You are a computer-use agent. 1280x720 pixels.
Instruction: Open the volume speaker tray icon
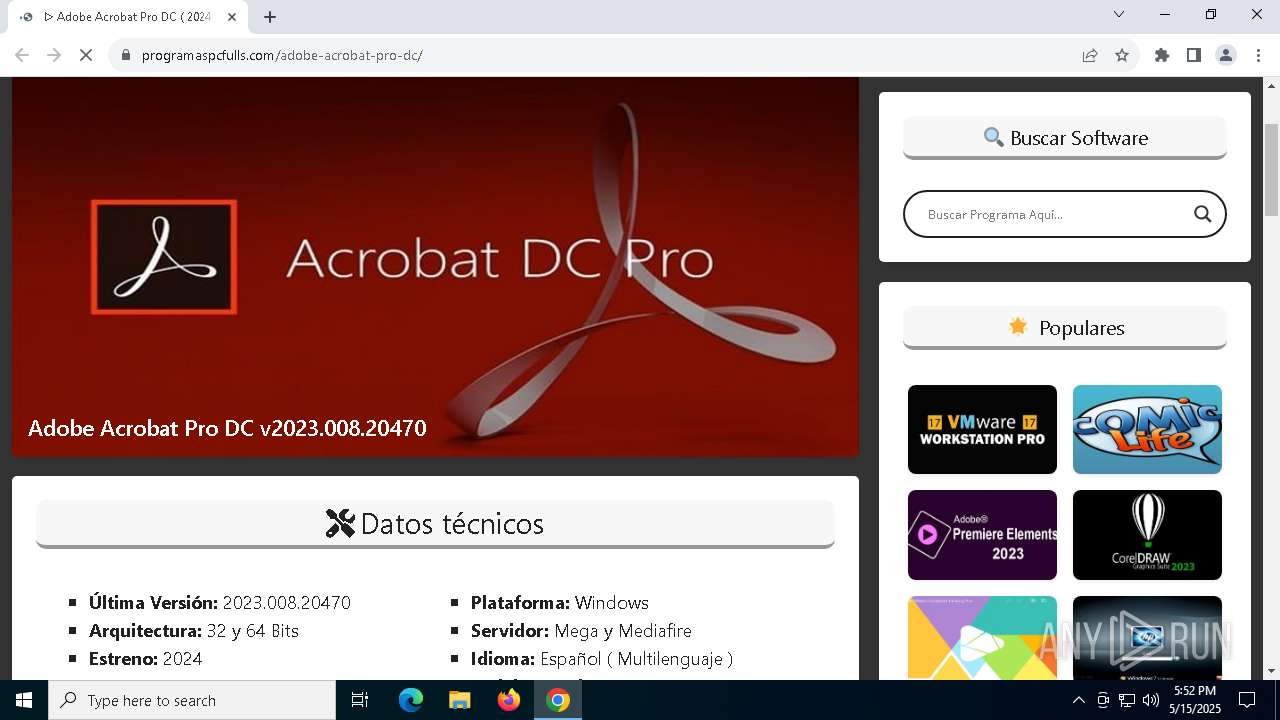coord(1150,700)
